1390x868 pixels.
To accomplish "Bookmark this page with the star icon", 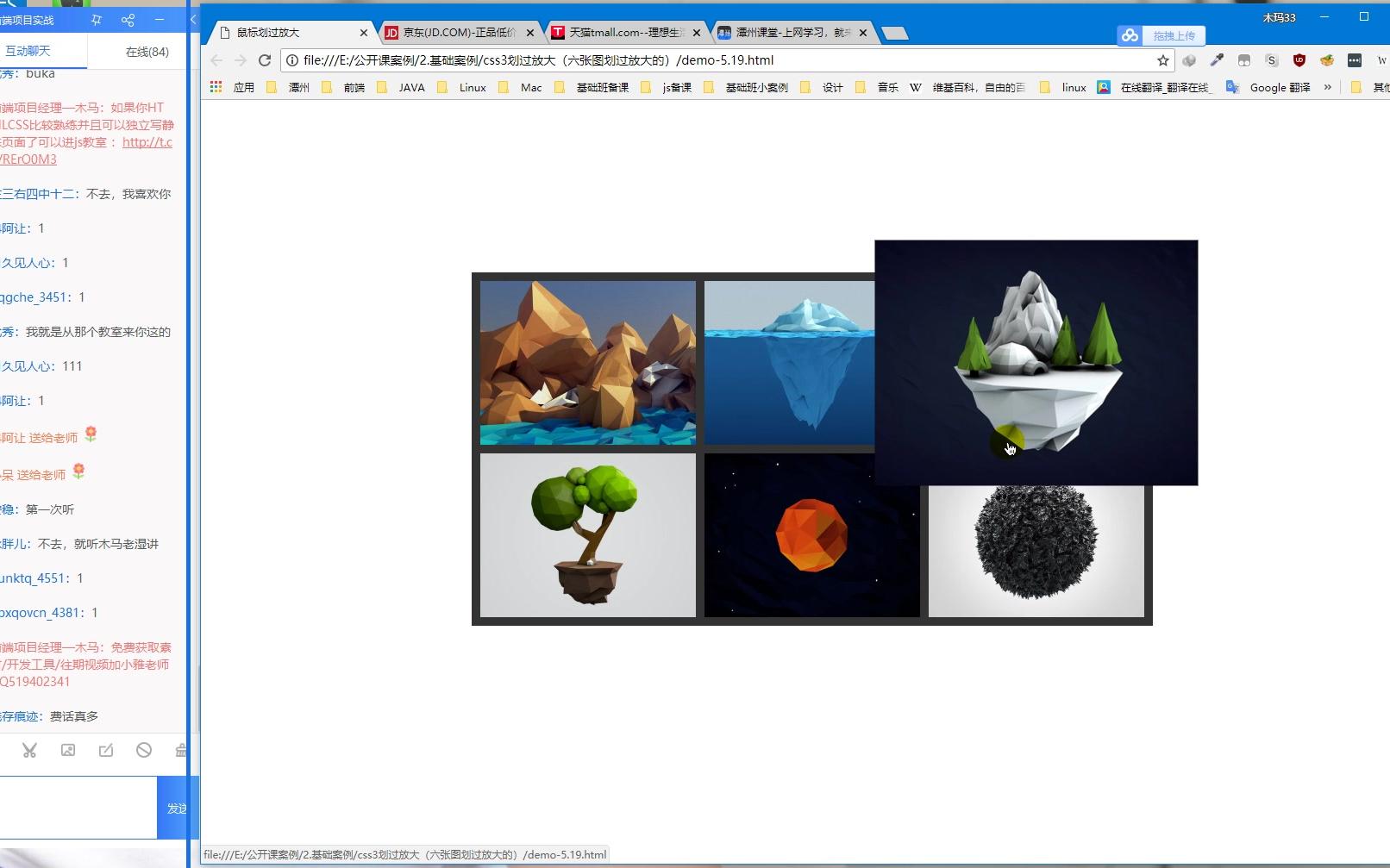I will [x=1163, y=60].
